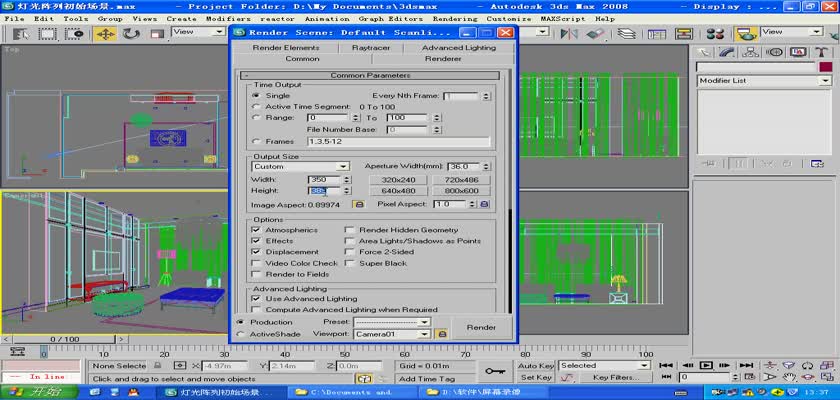Open the Utilities hammer panel
This screenshot has height=400, width=840.
pos(821,52)
